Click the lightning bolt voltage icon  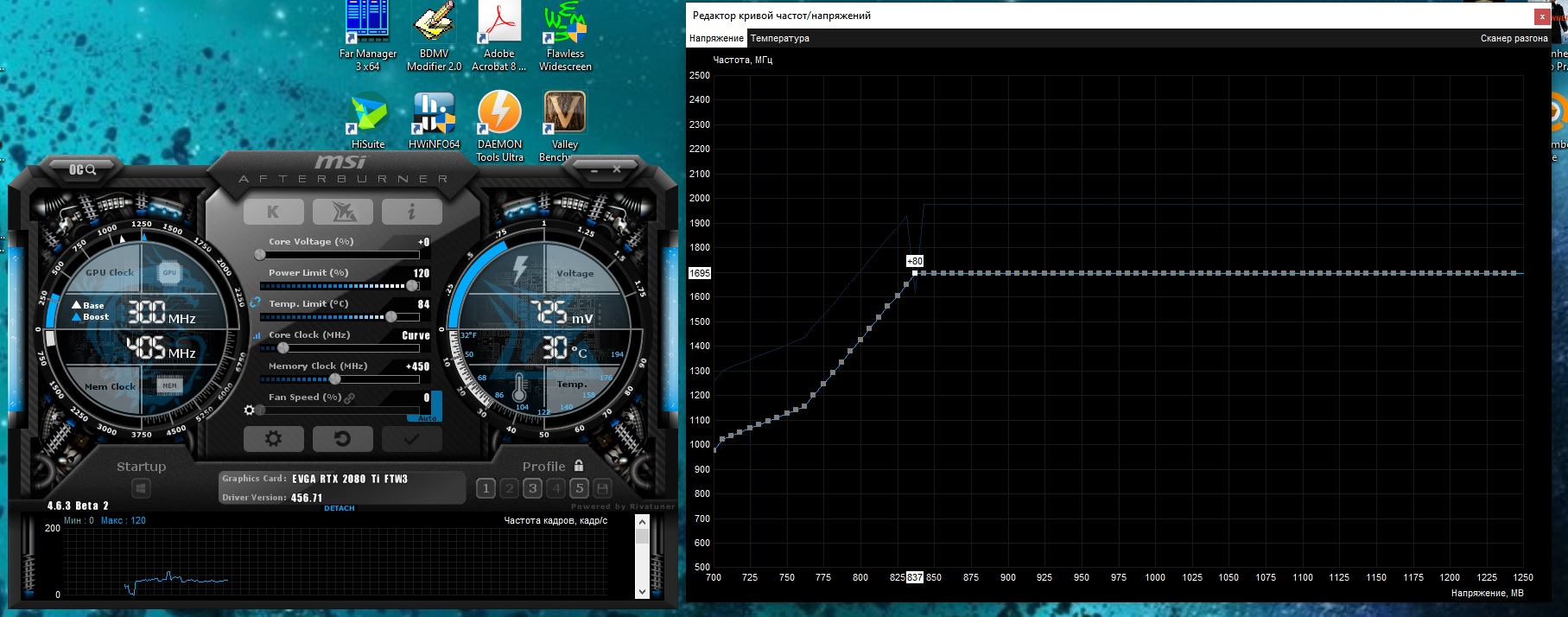coord(520,269)
